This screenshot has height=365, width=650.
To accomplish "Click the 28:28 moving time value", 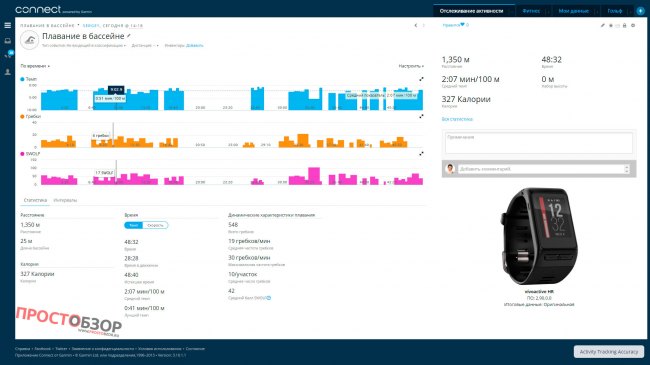I will coord(131,258).
